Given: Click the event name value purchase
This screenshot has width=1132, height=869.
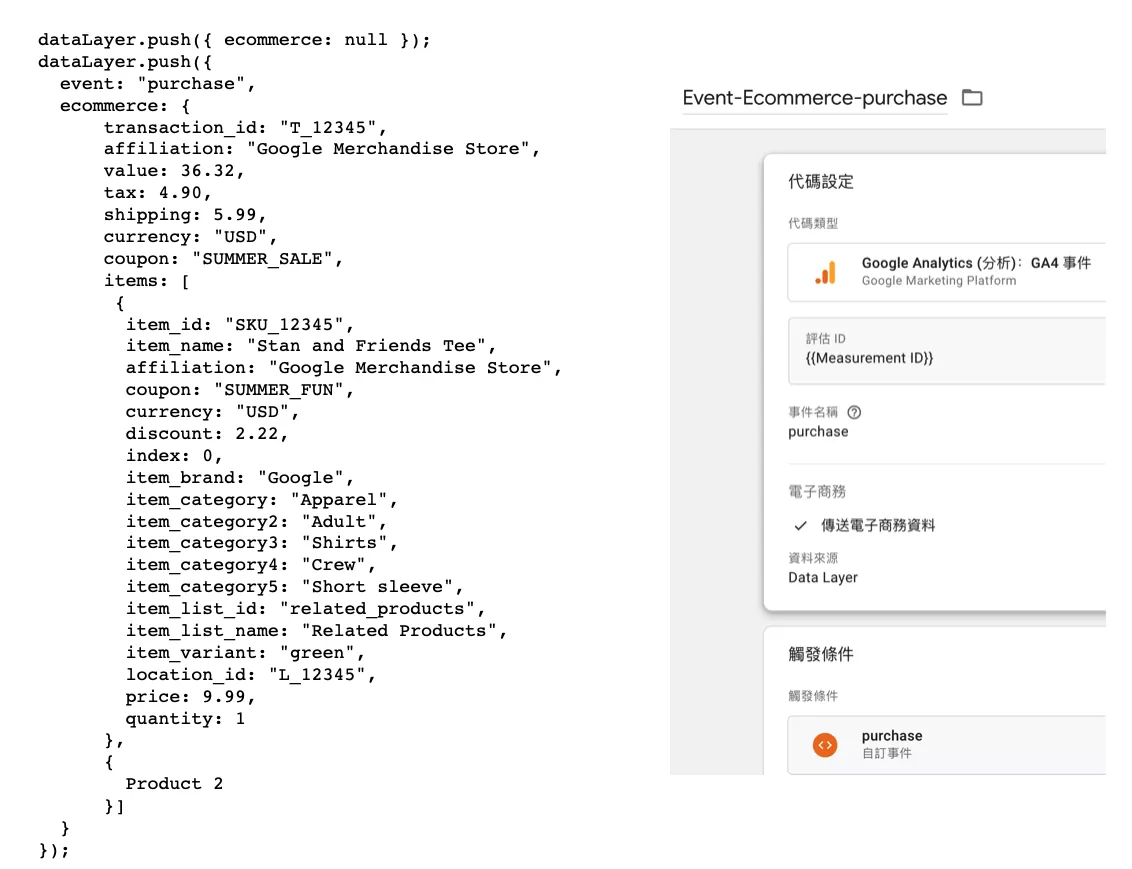Looking at the screenshot, I should pyautogui.click(x=818, y=432).
